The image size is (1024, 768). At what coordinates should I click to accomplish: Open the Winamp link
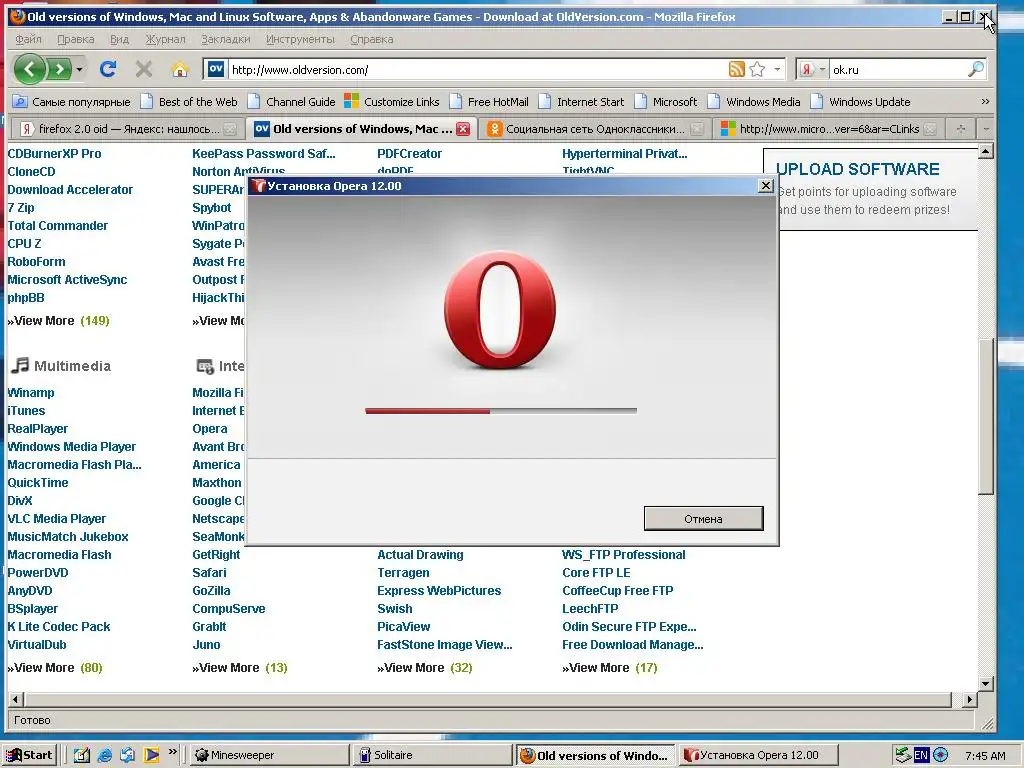[x=31, y=392]
